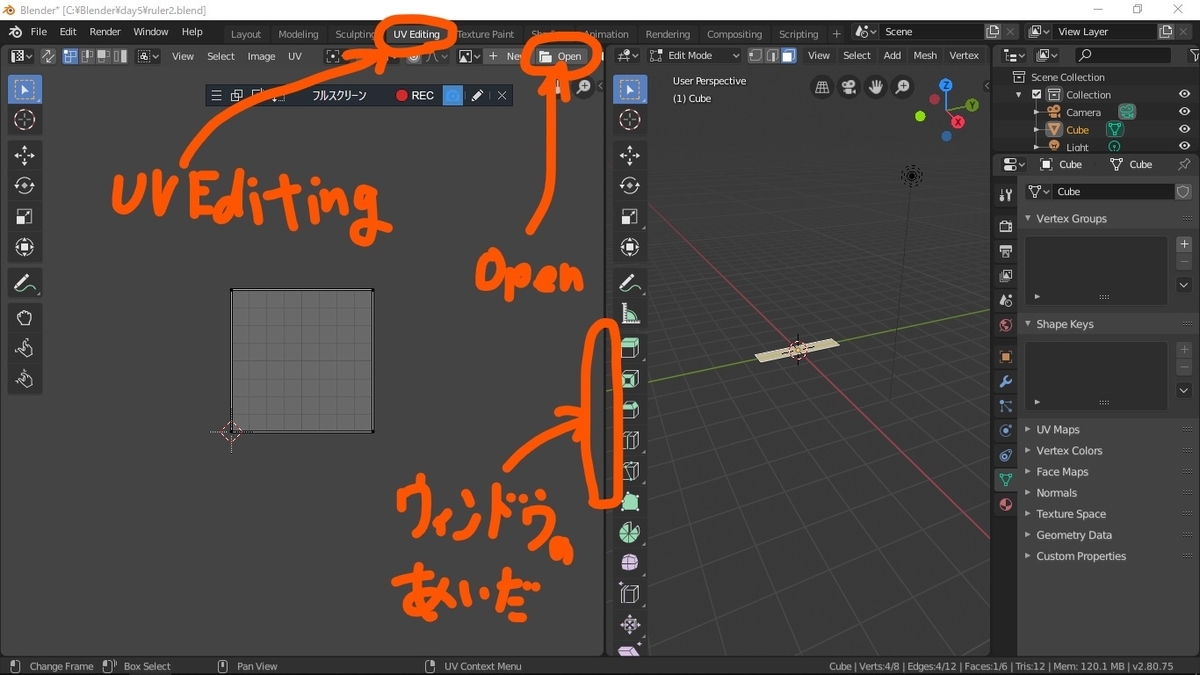Select the Pinch tool in UV editor
This screenshot has width=1200, height=675.
coord(25,379)
